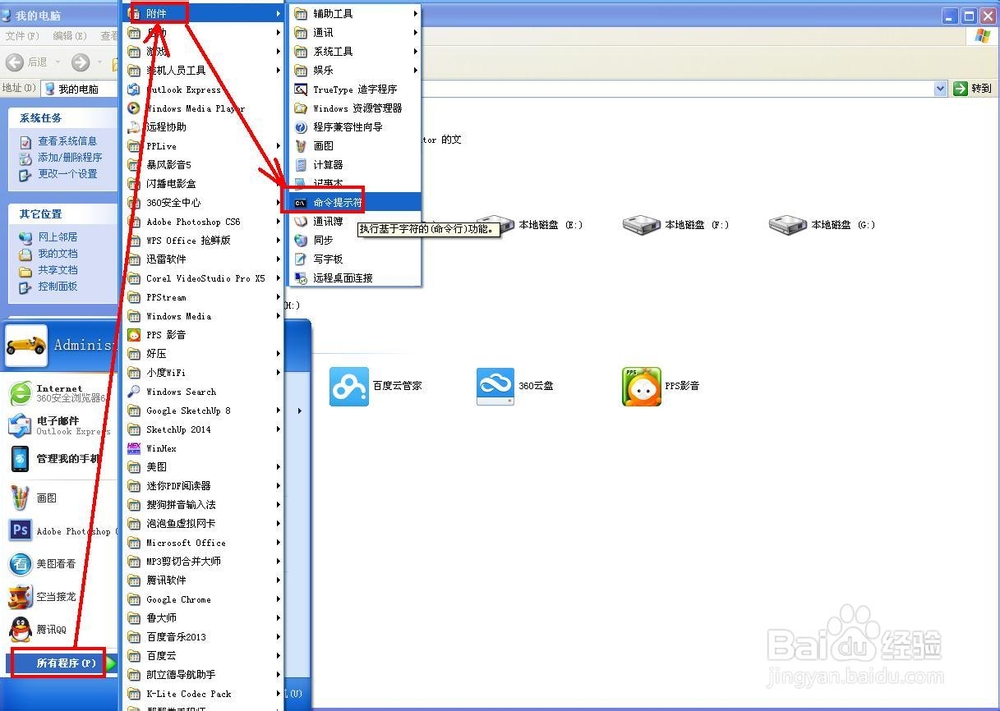Expand the 通讯 submenu
Screen dimensions: 1000x711
tap(355, 33)
